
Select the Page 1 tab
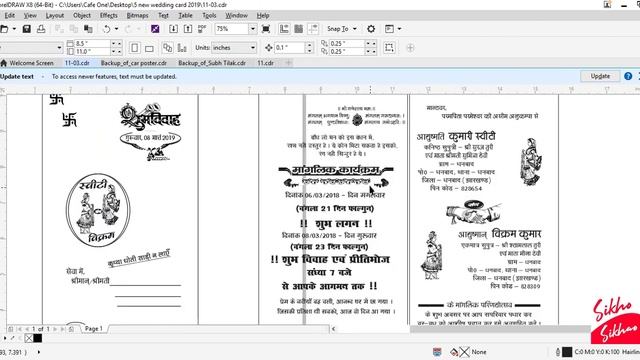point(93,329)
